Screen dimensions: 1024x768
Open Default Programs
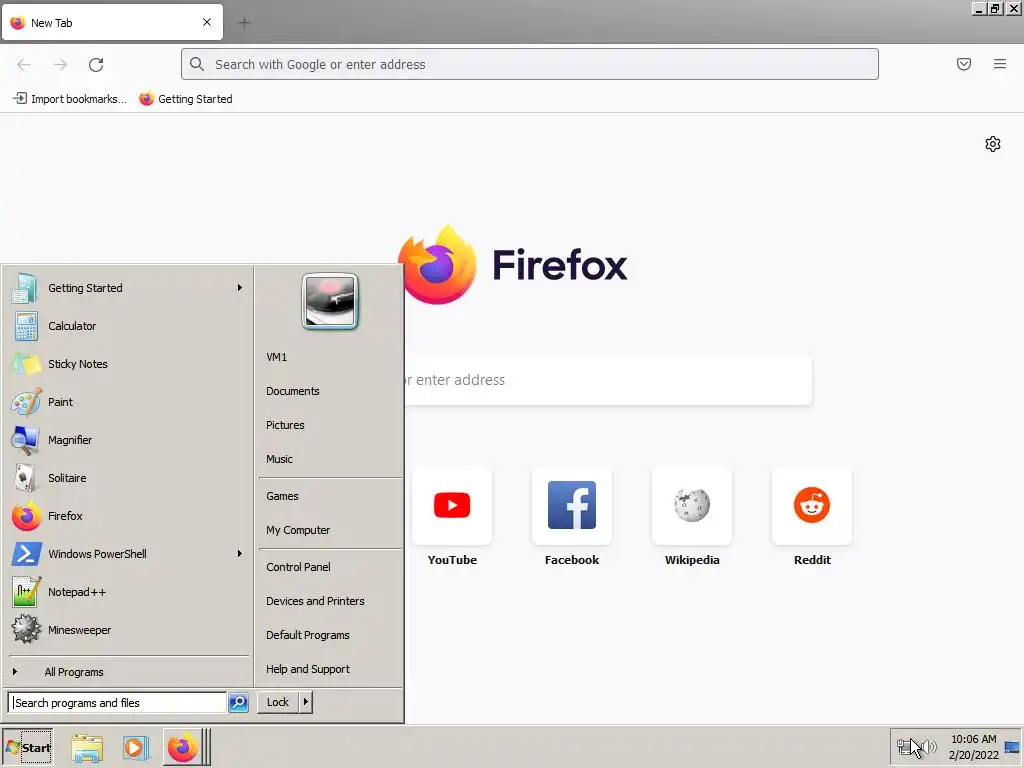(330, 635)
